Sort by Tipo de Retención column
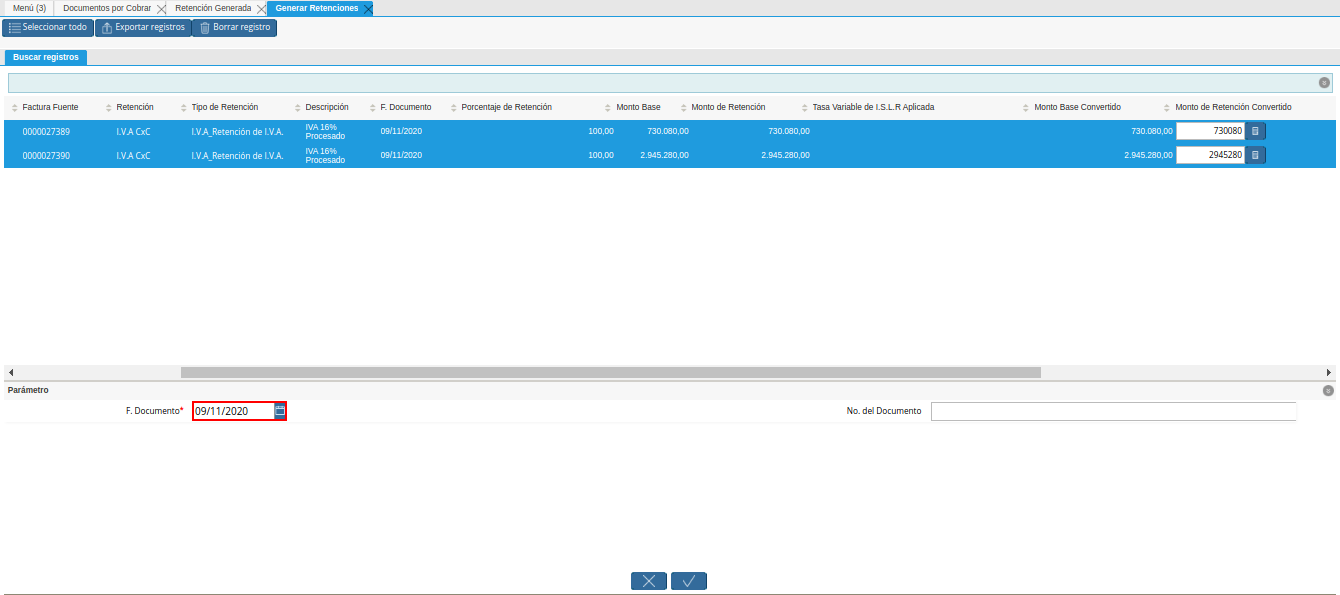Image resolution: width=1340 pixels, height=595 pixels. click(x=225, y=107)
